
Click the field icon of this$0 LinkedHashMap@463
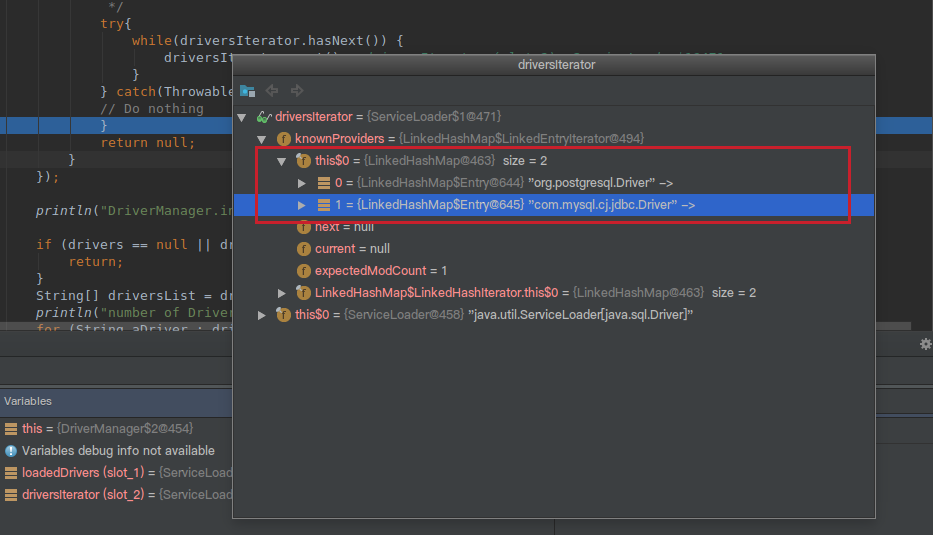303,161
